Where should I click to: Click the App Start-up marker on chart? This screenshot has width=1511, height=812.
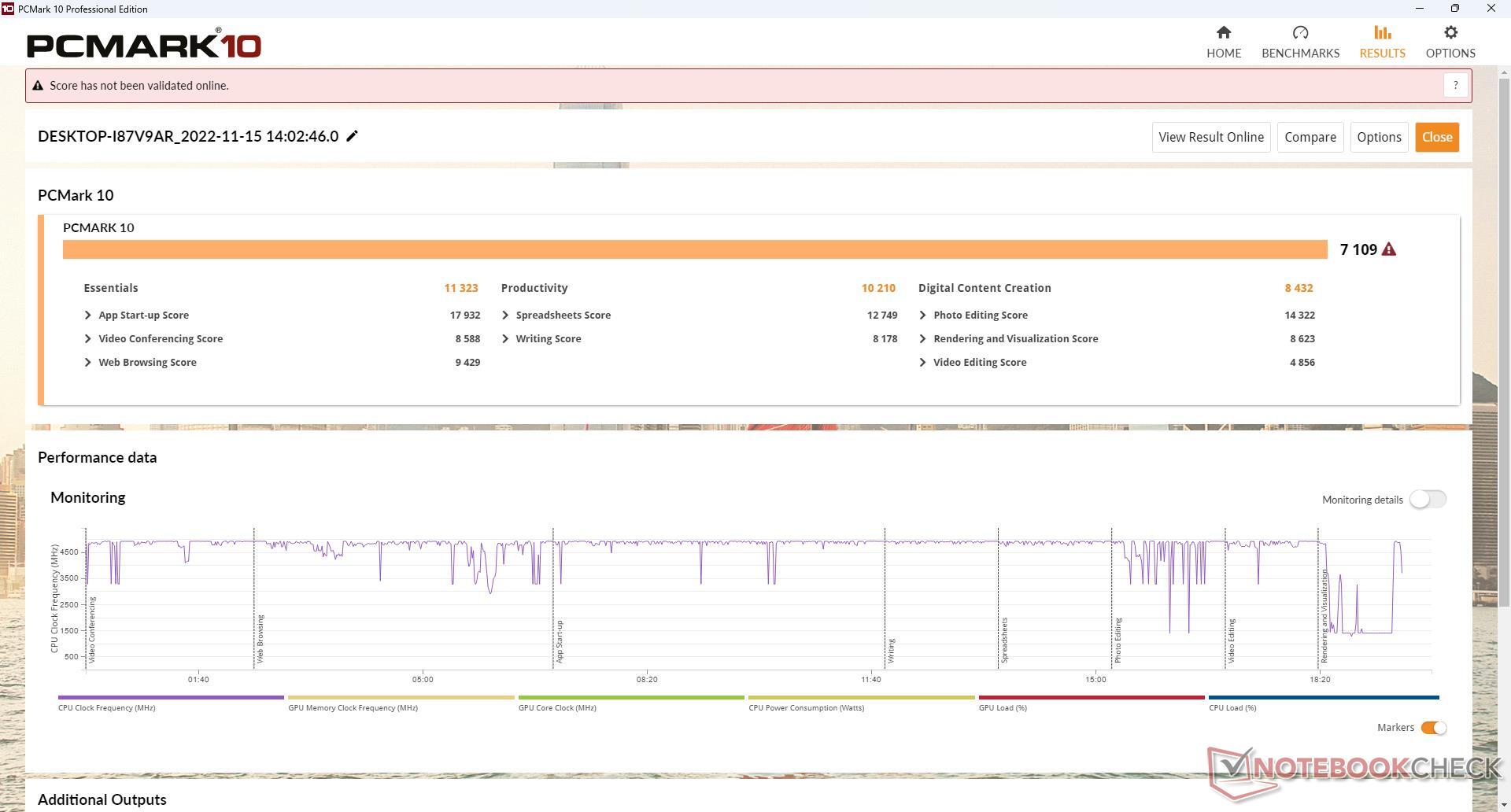[x=560, y=641]
